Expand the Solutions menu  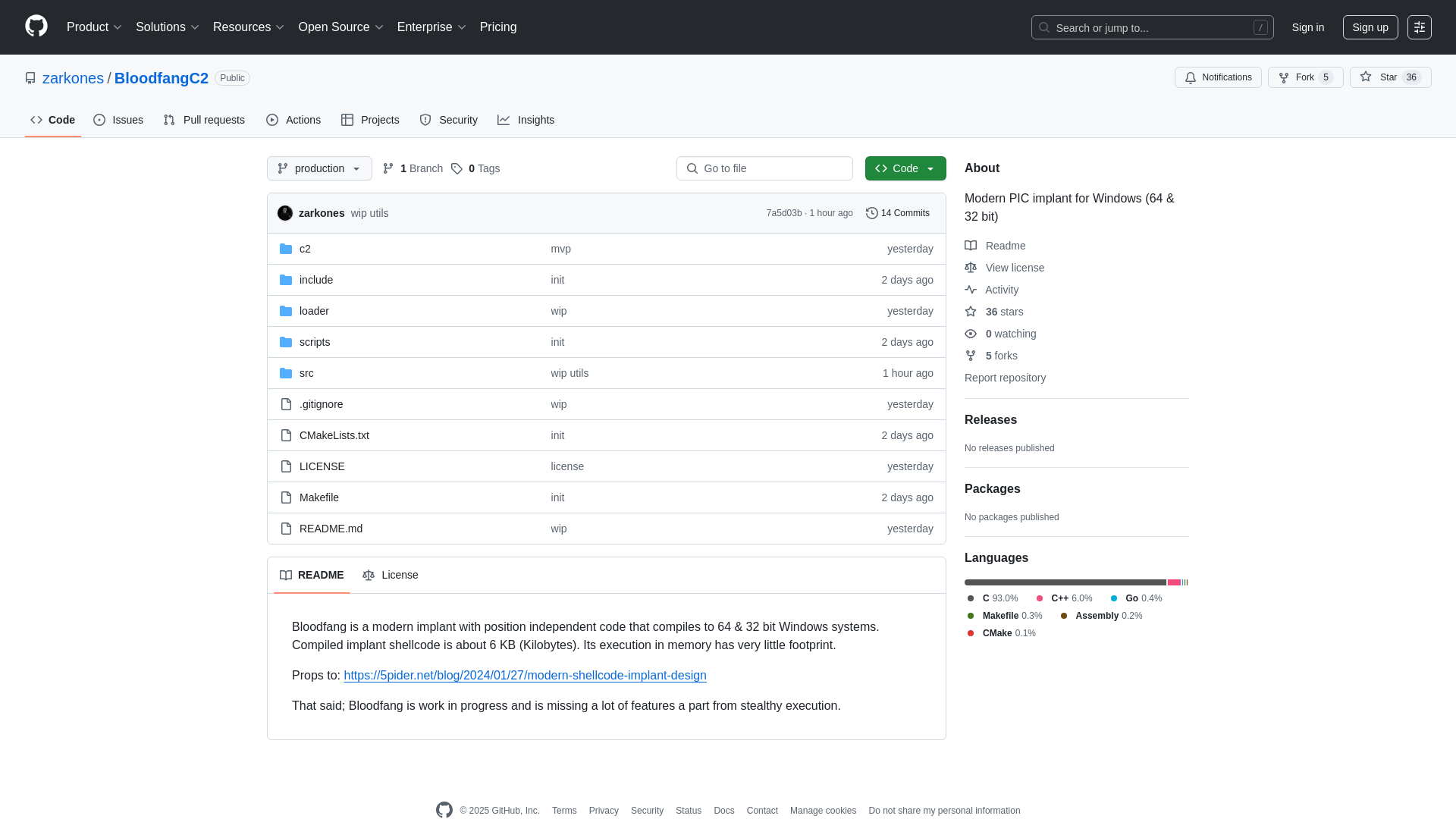pyautogui.click(x=167, y=27)
